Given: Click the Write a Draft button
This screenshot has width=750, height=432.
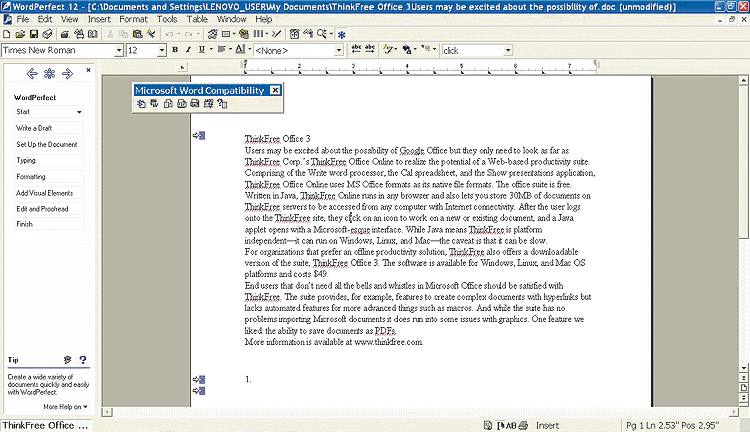Looking at the screenshot, I should click(x=49, y=128).
